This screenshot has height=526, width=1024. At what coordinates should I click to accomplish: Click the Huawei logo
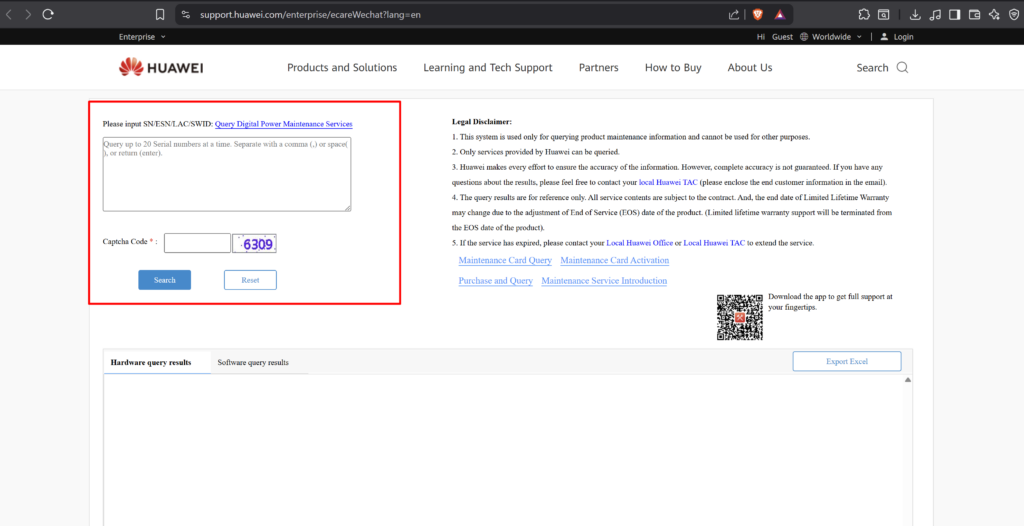tap(161, 67)
